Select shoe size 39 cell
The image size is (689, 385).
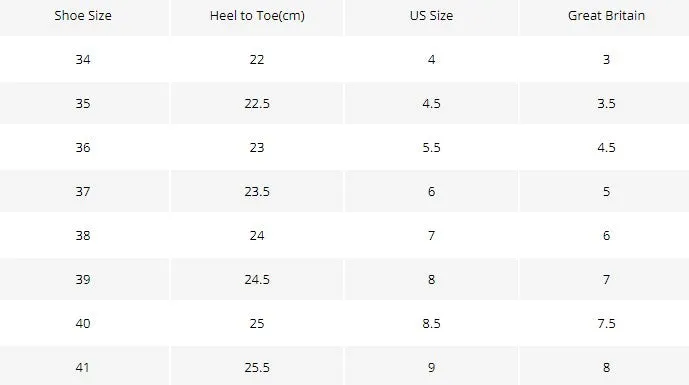[83, 279]
